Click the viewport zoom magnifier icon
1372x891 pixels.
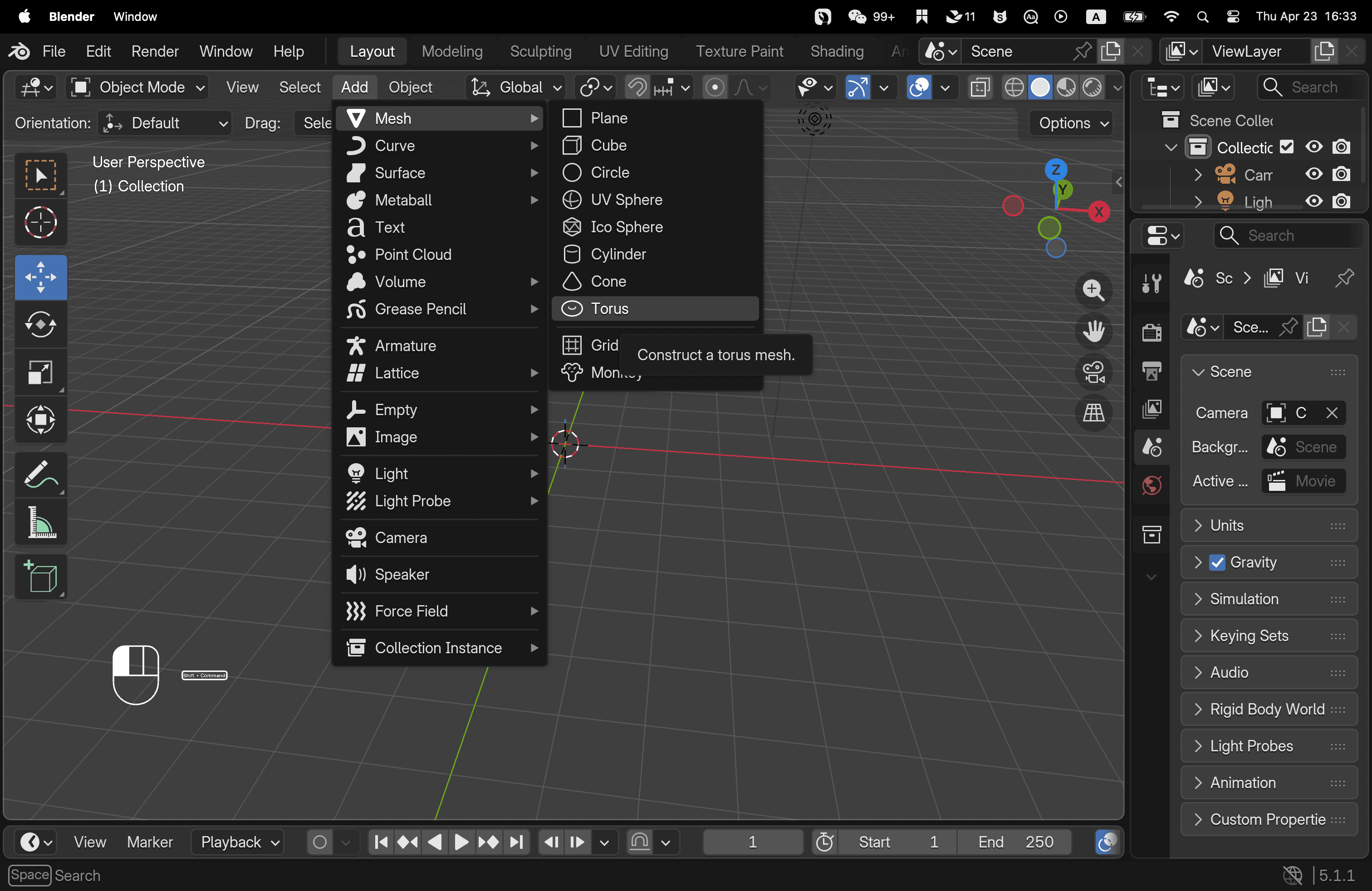tap(1093, 290)
